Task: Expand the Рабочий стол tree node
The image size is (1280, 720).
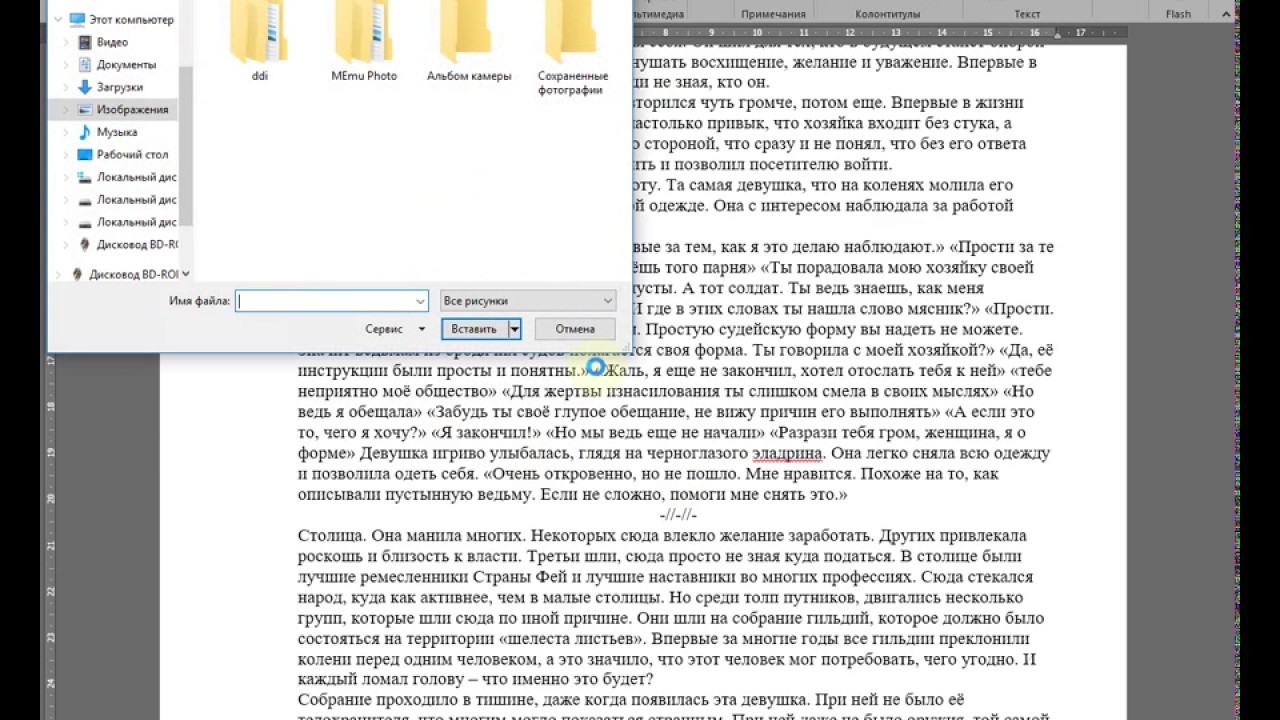Action: [x=66, y=154]
